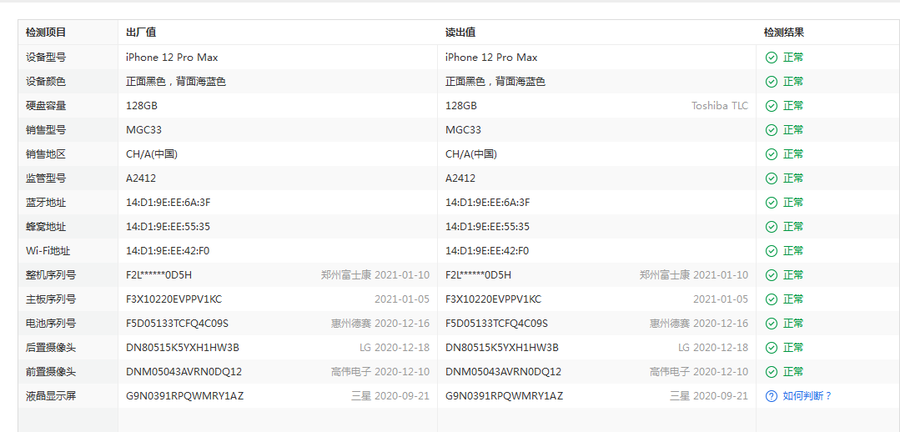Open the 如何判断？ help link

808,396
